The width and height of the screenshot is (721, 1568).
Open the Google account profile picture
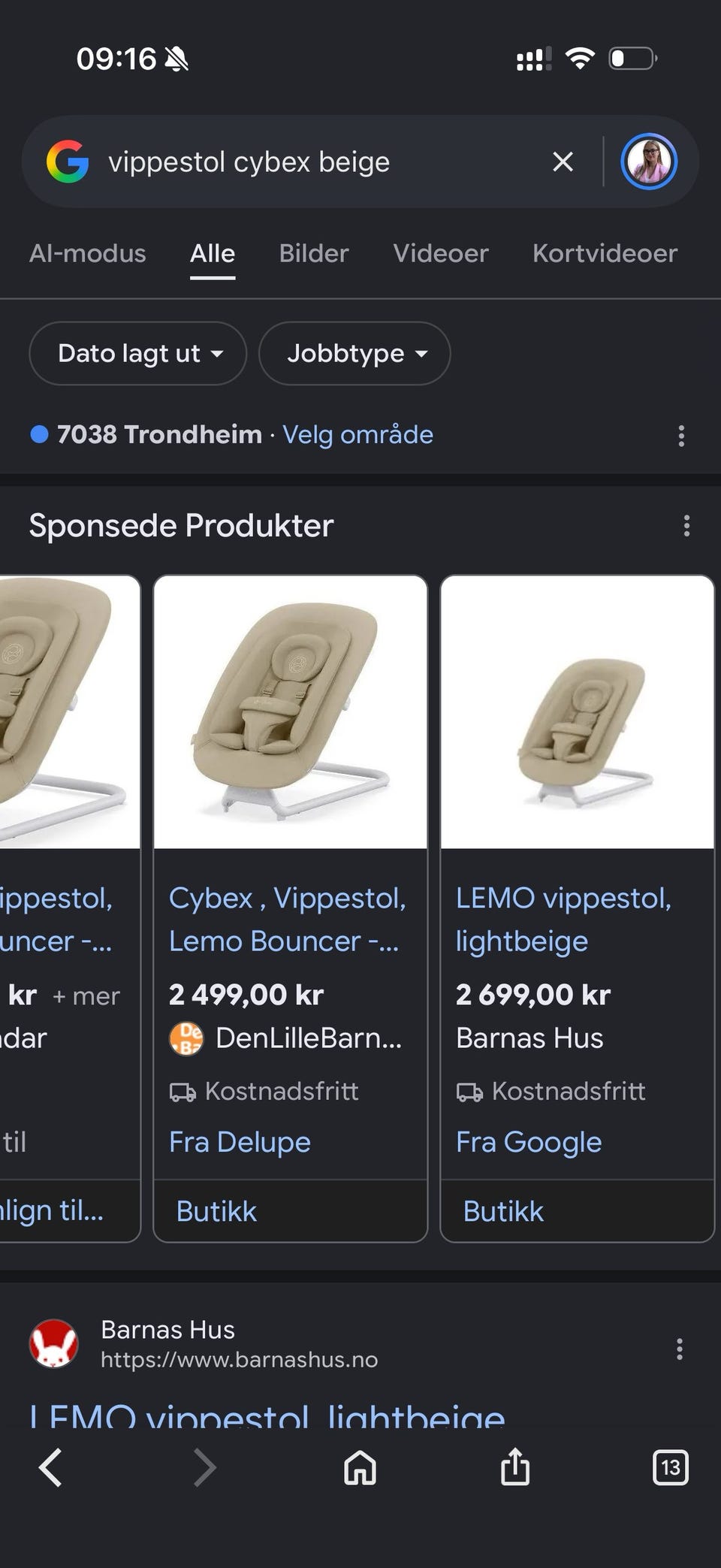pyautogui.click(x=649, y=162)
